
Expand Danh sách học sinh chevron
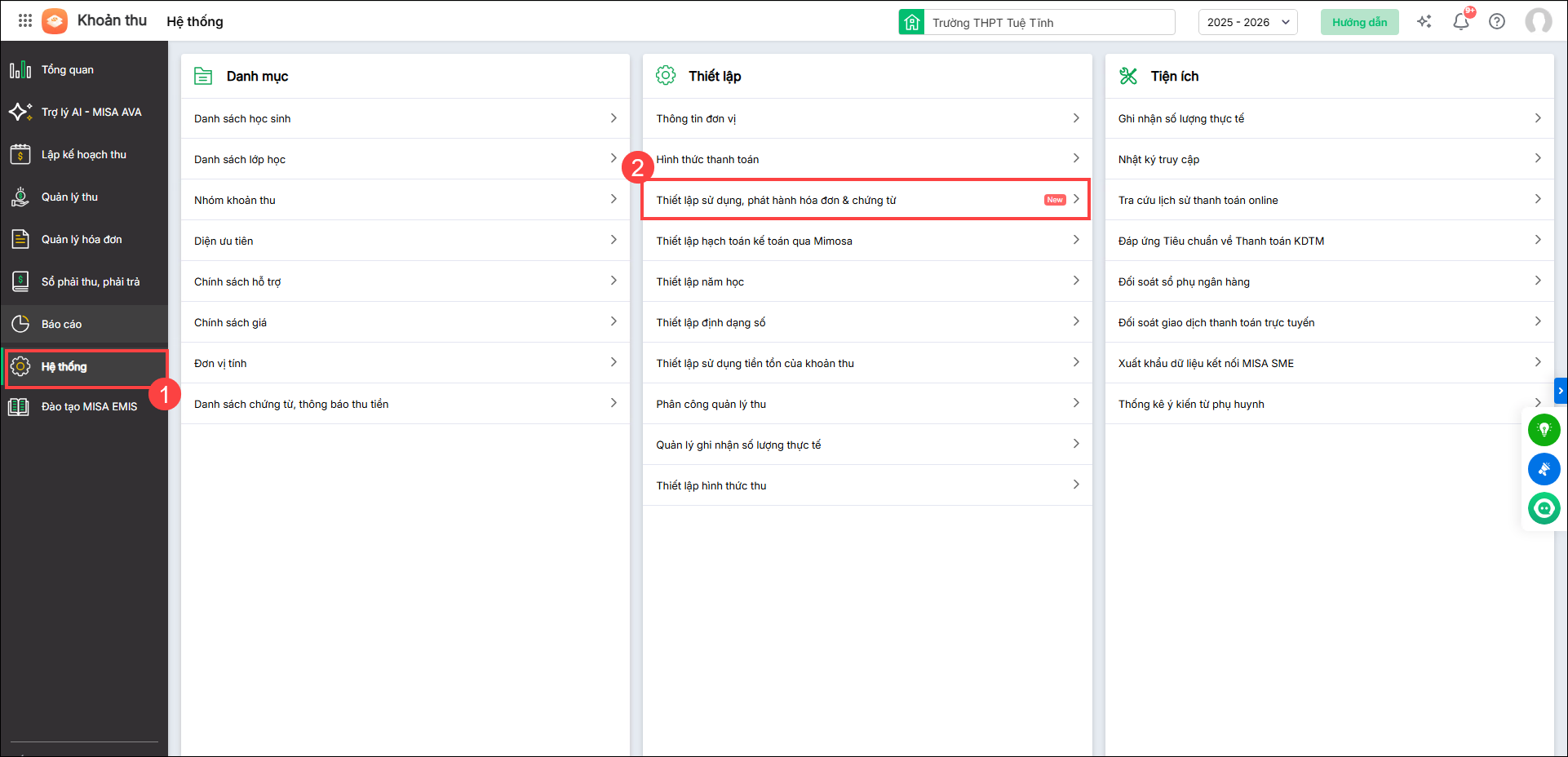tap(613, 118)
